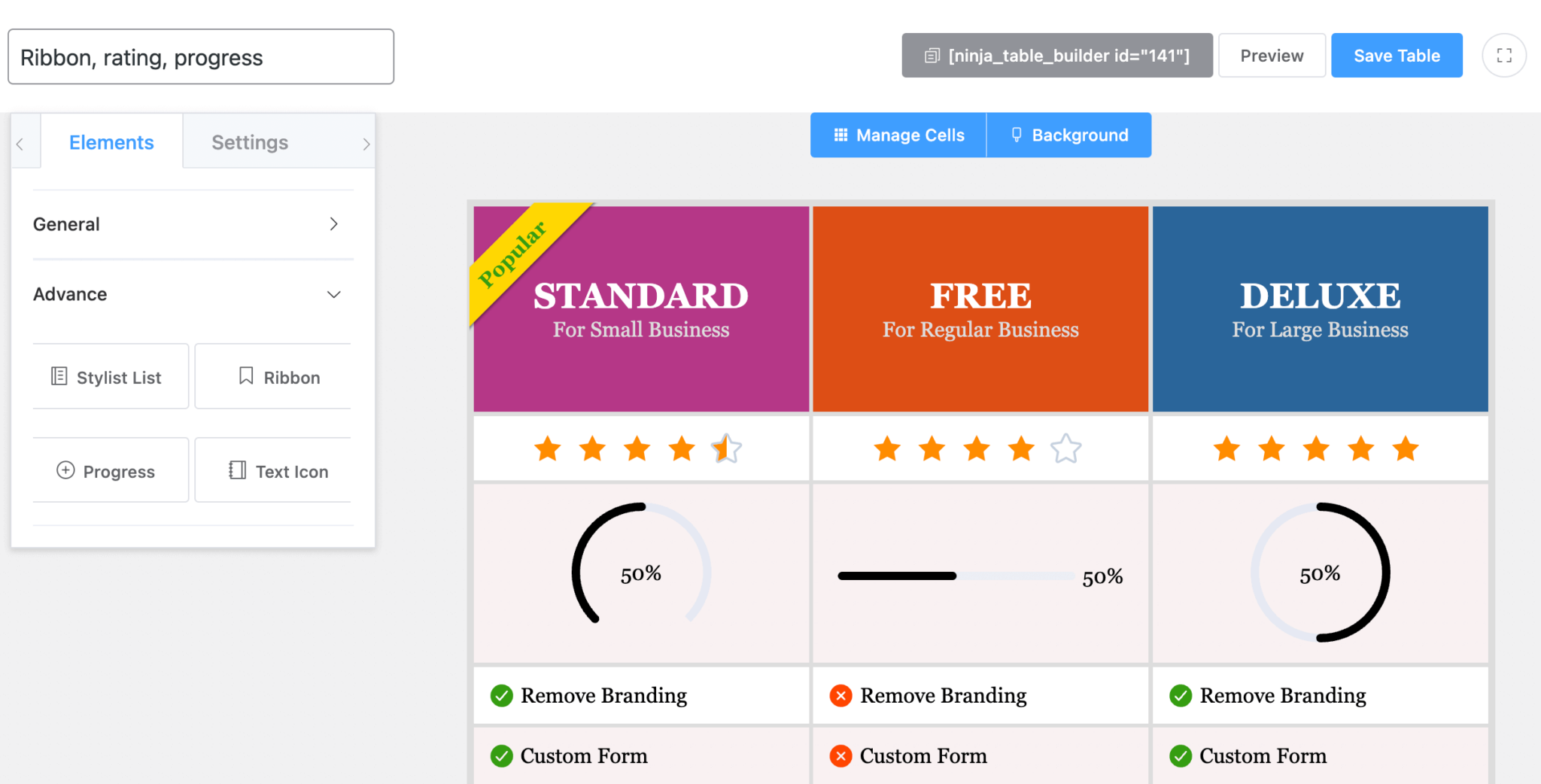Click the empty fifth star under Free

pos(1065,449)
